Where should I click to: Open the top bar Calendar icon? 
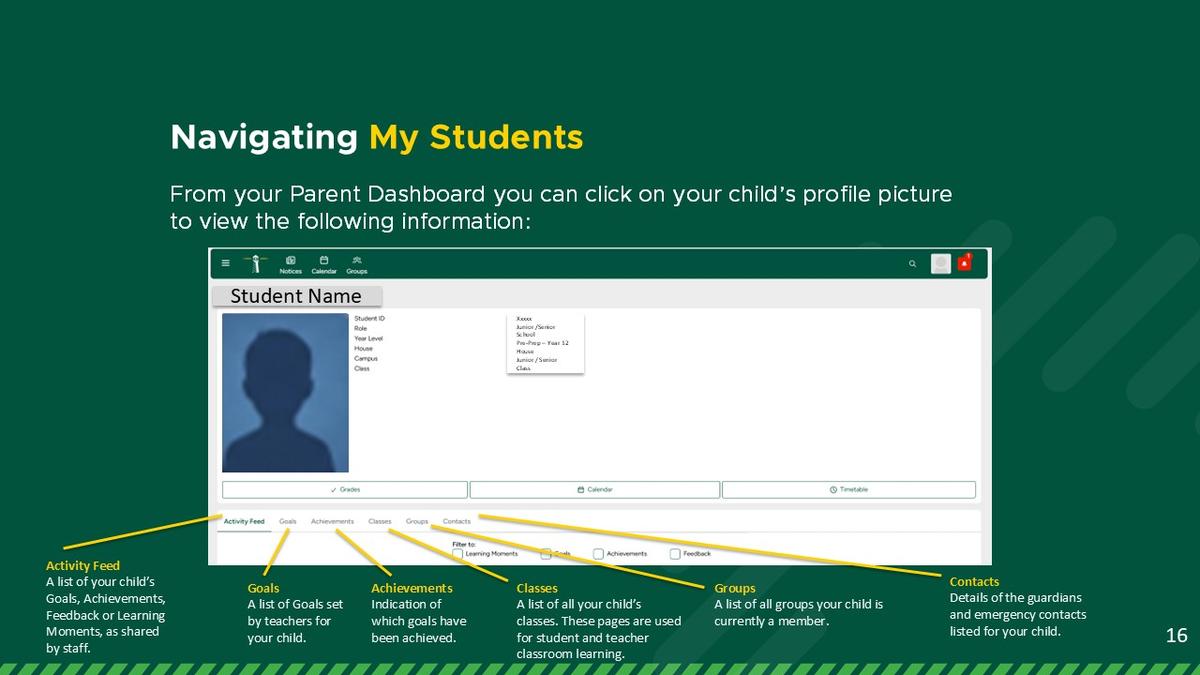tap(324, 264)
